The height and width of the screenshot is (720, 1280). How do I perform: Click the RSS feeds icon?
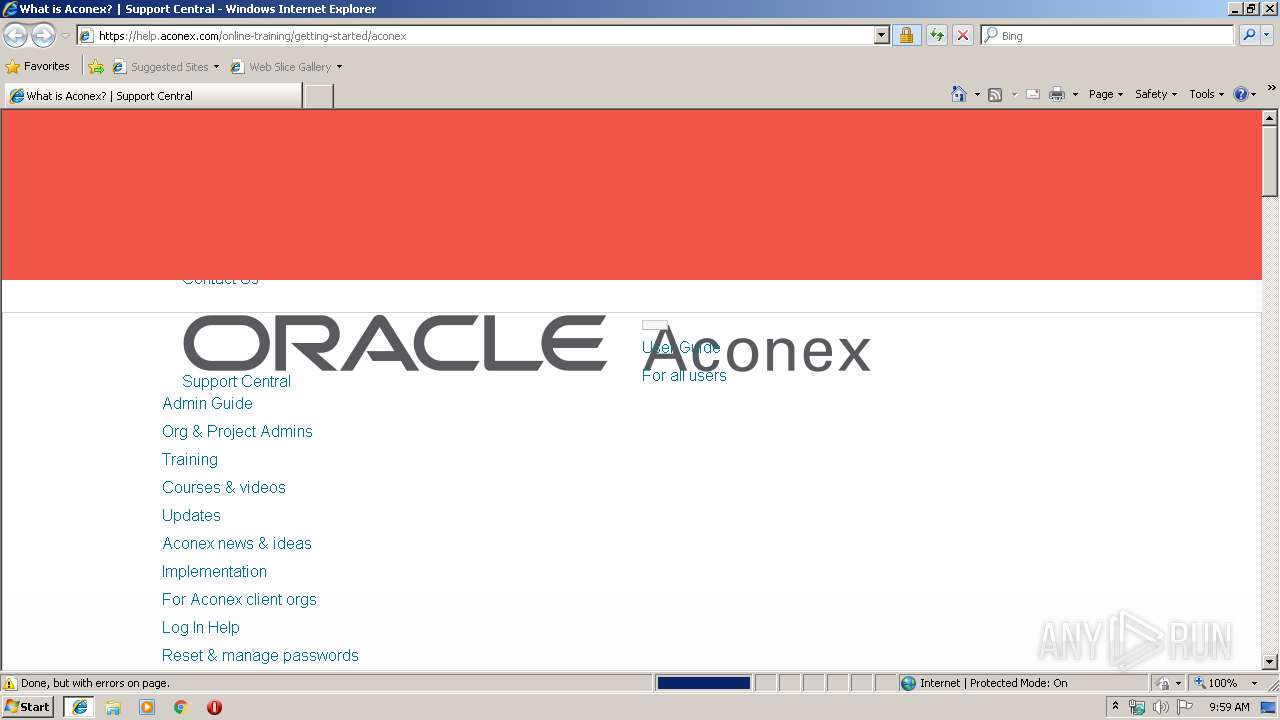click(x=995, y=94)
